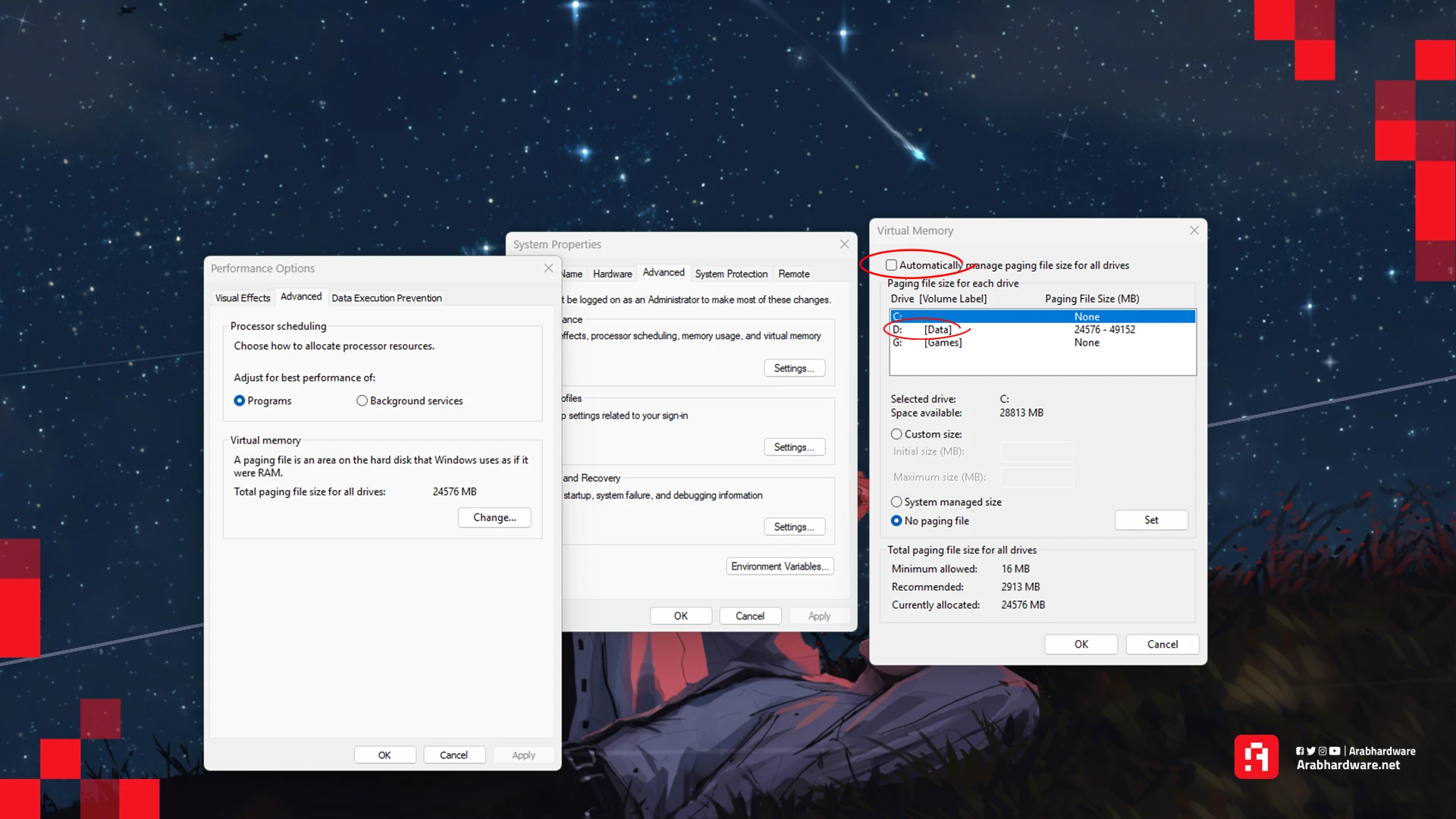
Task: Close the Virtual Memory dialog
Action: coord(1194,231)
